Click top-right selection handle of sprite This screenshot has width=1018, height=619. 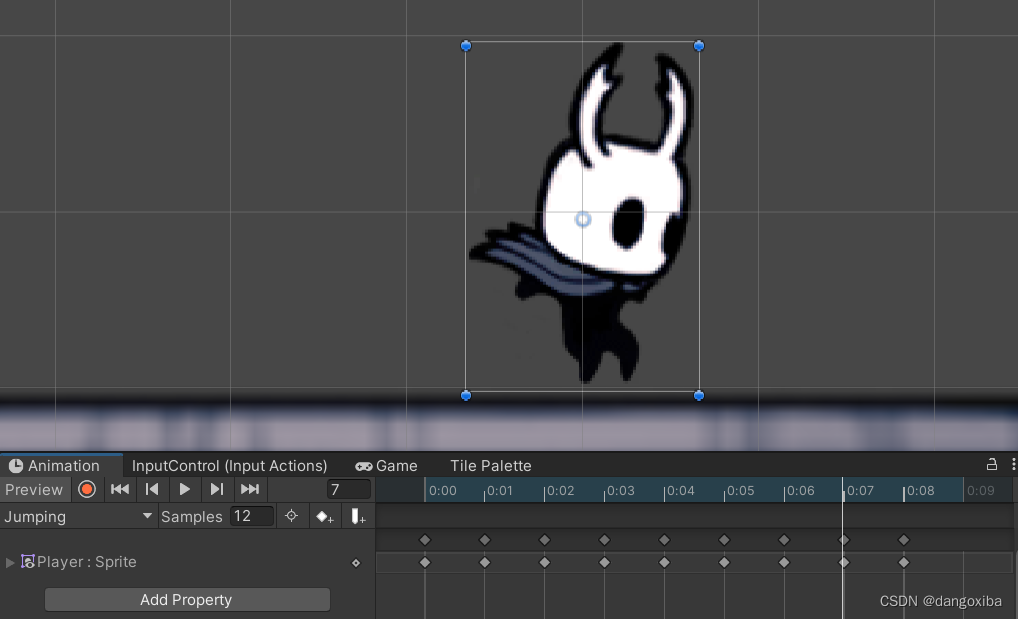[x=699, y=45]
